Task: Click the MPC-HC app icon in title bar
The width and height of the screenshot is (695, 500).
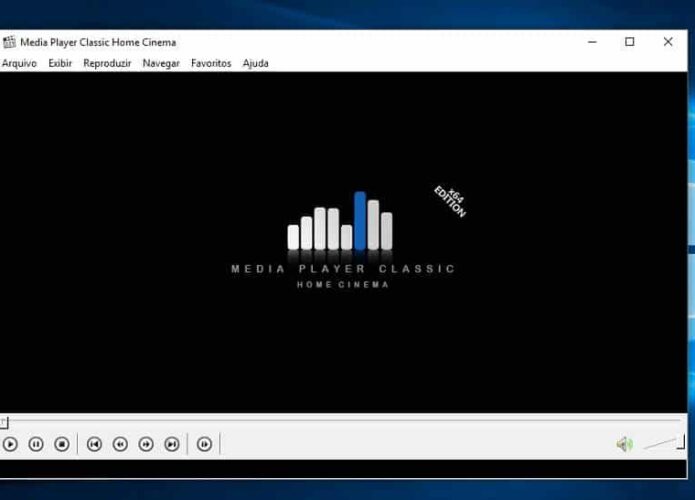Action: pos(9,42)
